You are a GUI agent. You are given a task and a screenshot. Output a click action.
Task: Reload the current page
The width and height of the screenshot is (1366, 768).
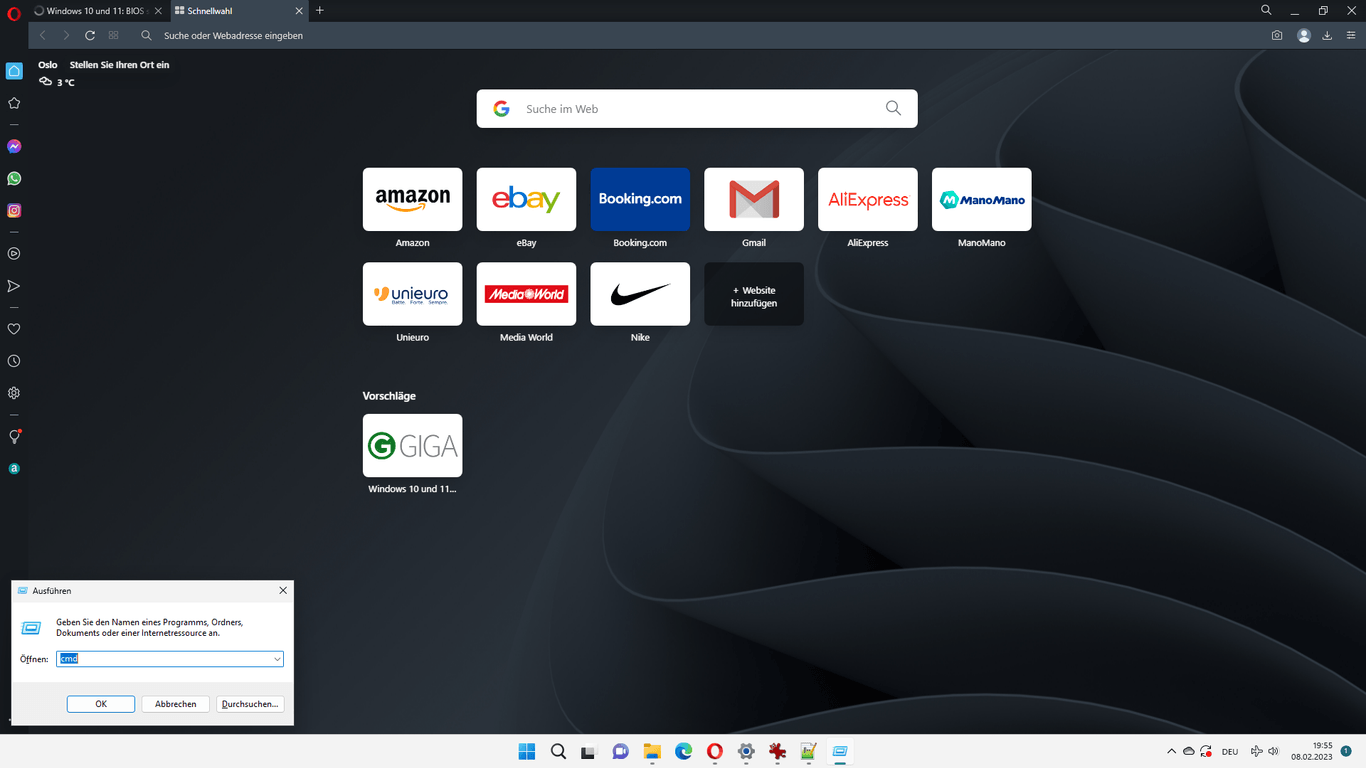(x=90, y=35)
